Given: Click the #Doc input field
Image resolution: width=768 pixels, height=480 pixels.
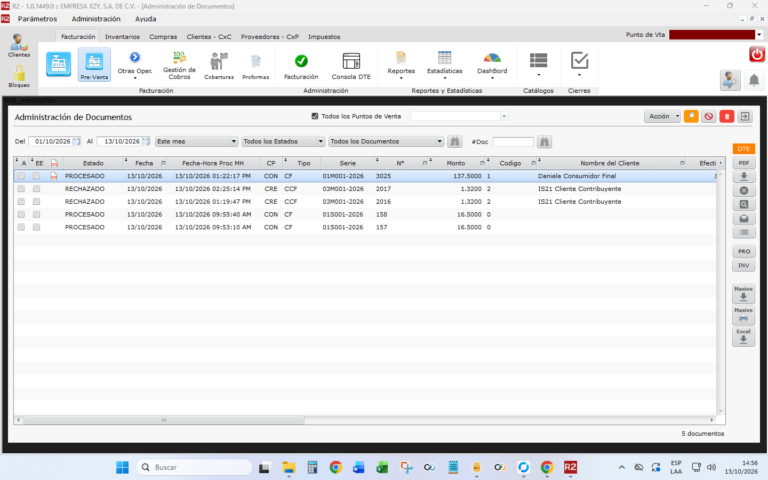Looking at the screenshot, I should (513, 142).
